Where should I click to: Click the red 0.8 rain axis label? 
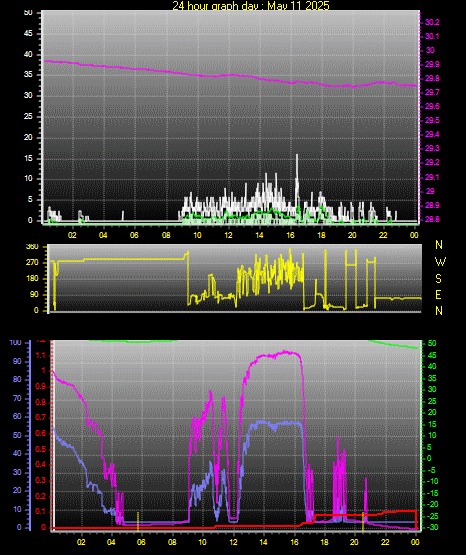[x=41, y=402]
